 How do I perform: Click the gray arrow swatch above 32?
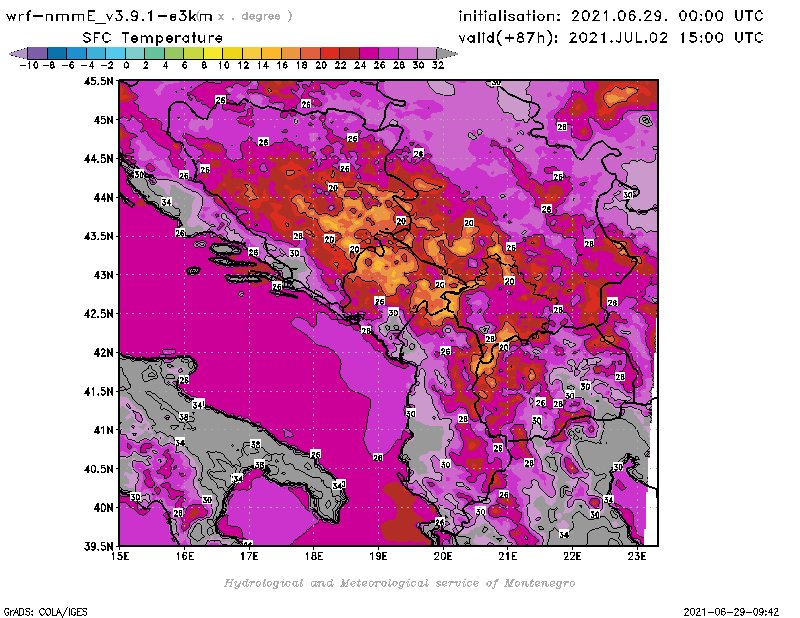click(x=446, y=53)
